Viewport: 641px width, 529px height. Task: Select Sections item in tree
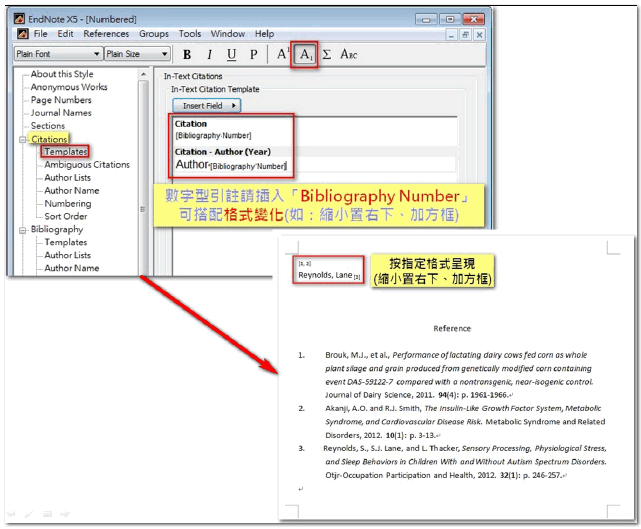48,126
